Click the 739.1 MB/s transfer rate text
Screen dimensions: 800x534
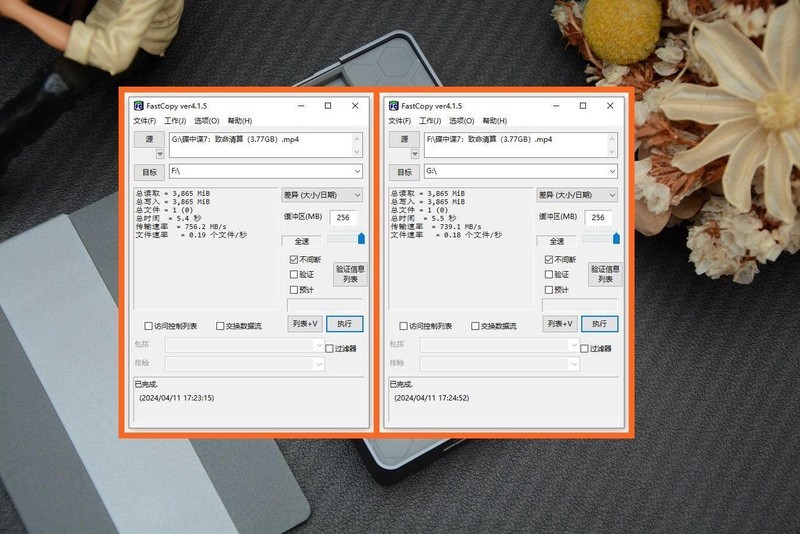(x=461, y=226)
